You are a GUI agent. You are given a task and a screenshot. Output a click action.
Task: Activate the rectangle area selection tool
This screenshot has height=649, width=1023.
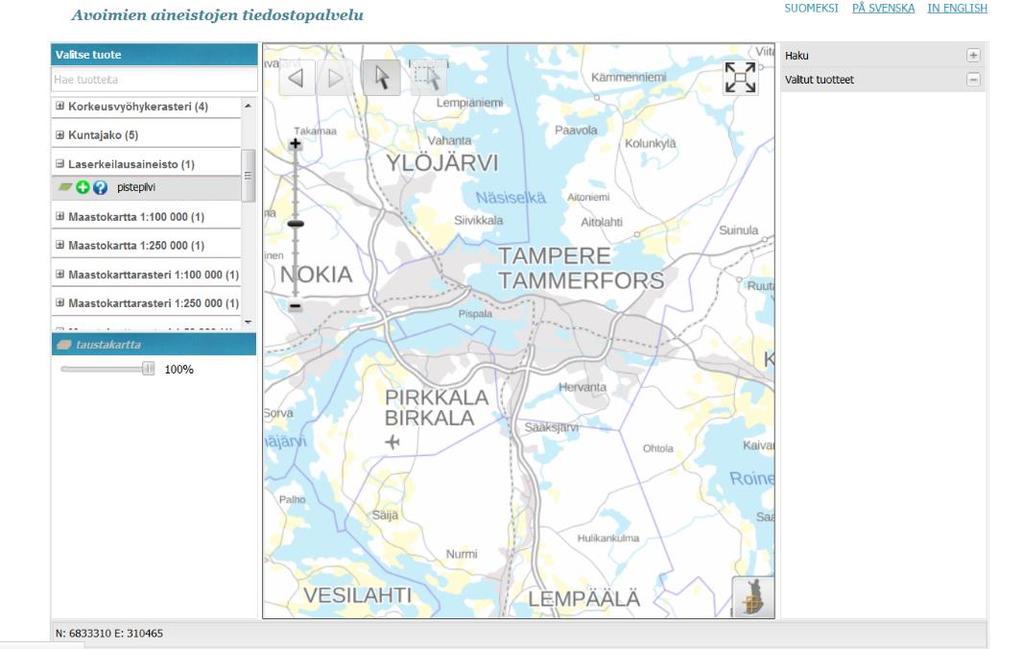tap(428, 78)
